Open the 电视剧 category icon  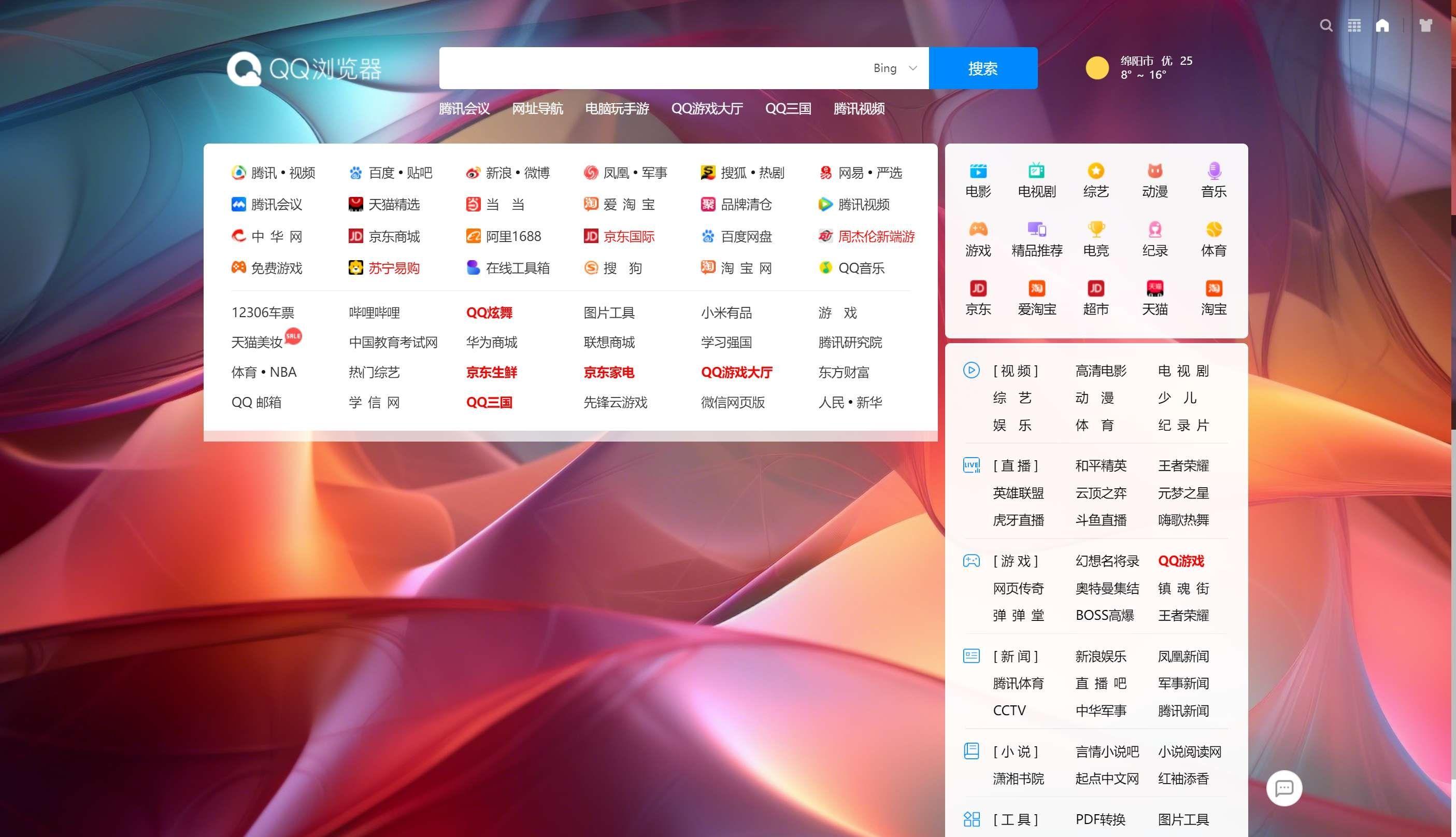[x=1036, y=172]
